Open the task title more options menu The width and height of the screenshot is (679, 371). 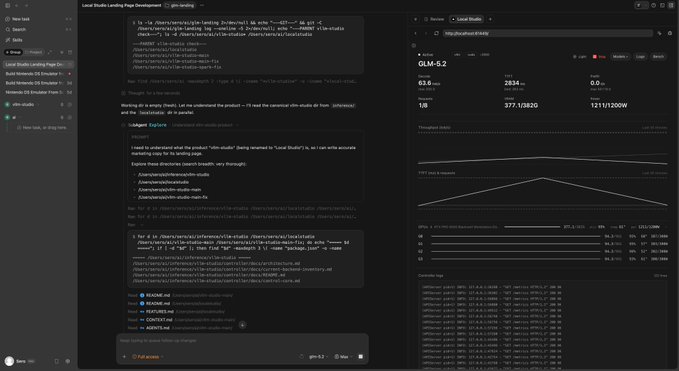[x=202, y=6]
